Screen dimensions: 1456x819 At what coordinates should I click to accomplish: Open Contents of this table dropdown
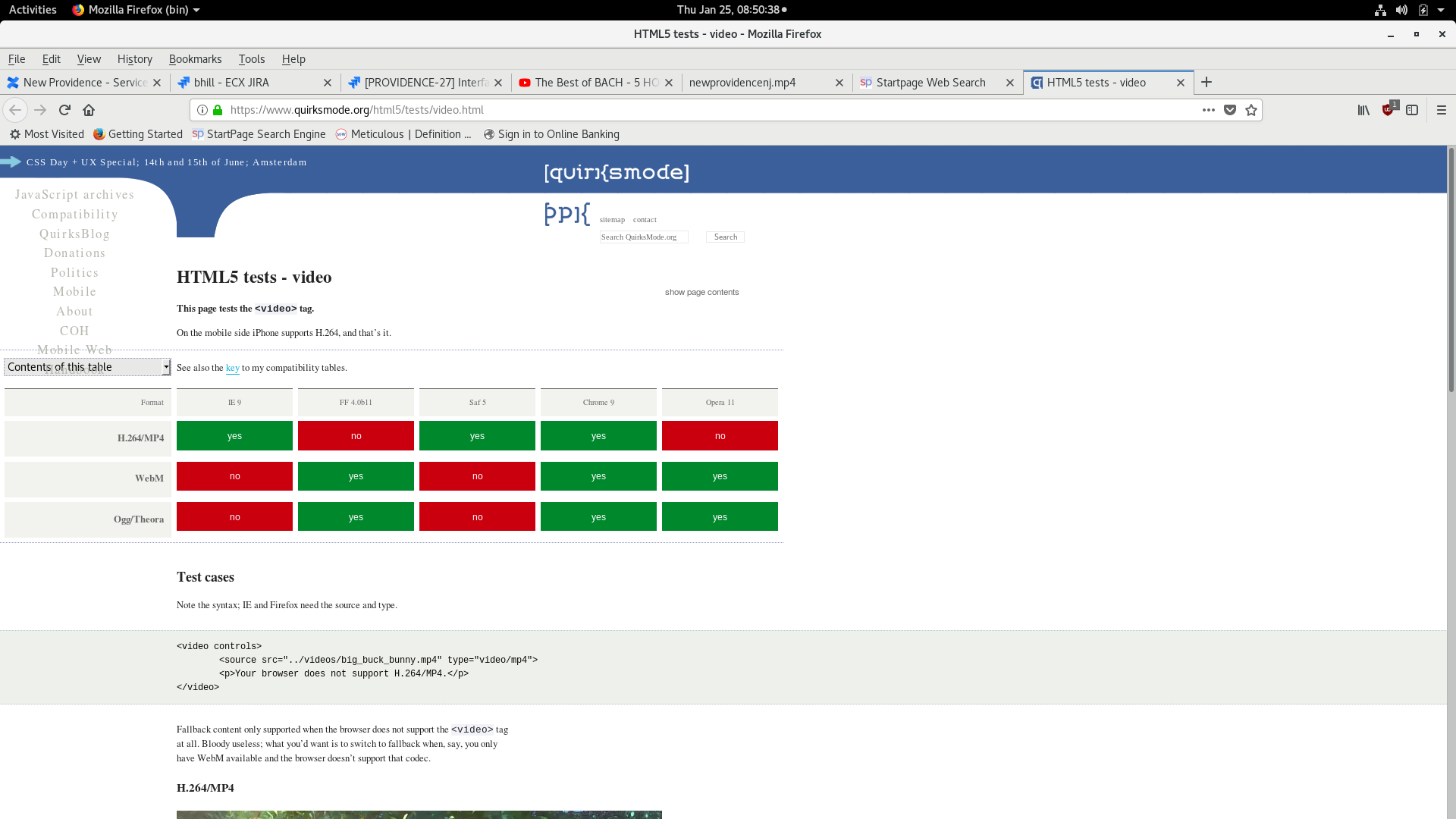(x=87, y=367)
